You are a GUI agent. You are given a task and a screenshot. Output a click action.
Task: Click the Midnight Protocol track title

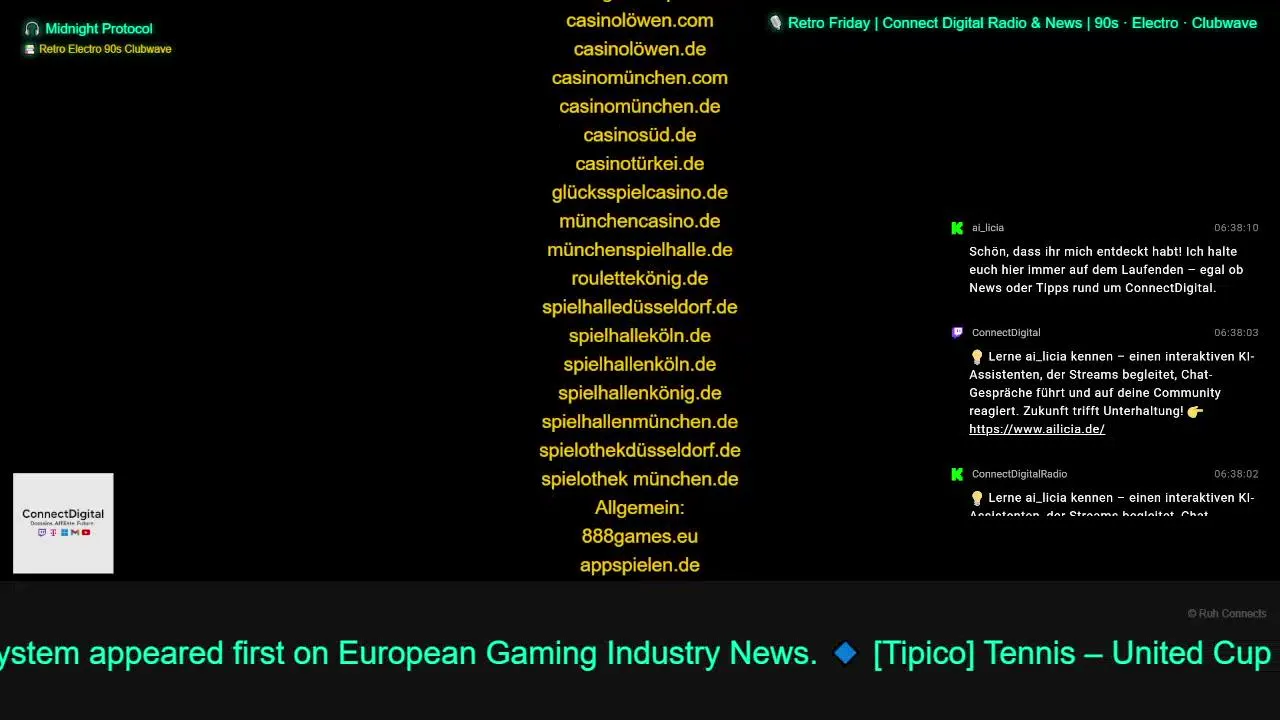pyautogui.click(x=99, y=29)
